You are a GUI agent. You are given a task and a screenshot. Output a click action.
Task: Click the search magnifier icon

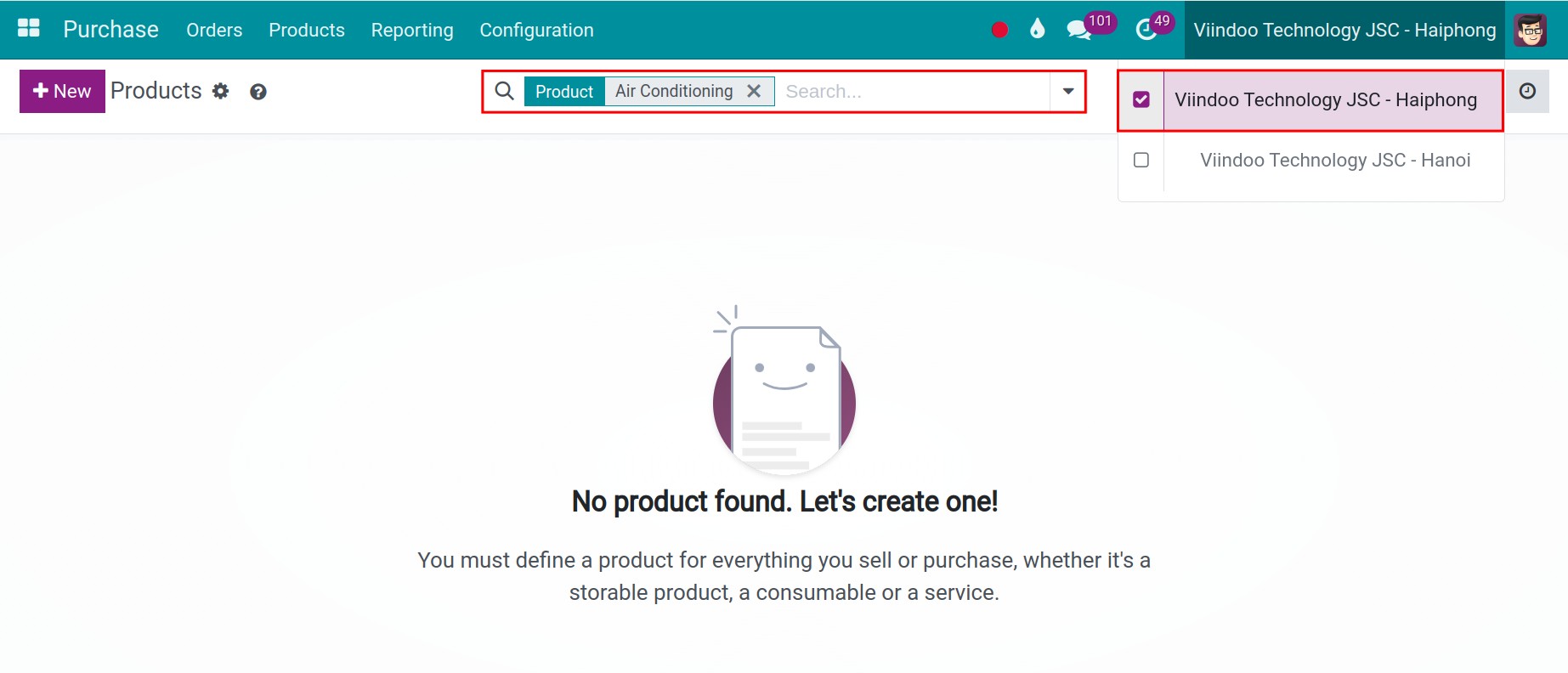point(504,91)
